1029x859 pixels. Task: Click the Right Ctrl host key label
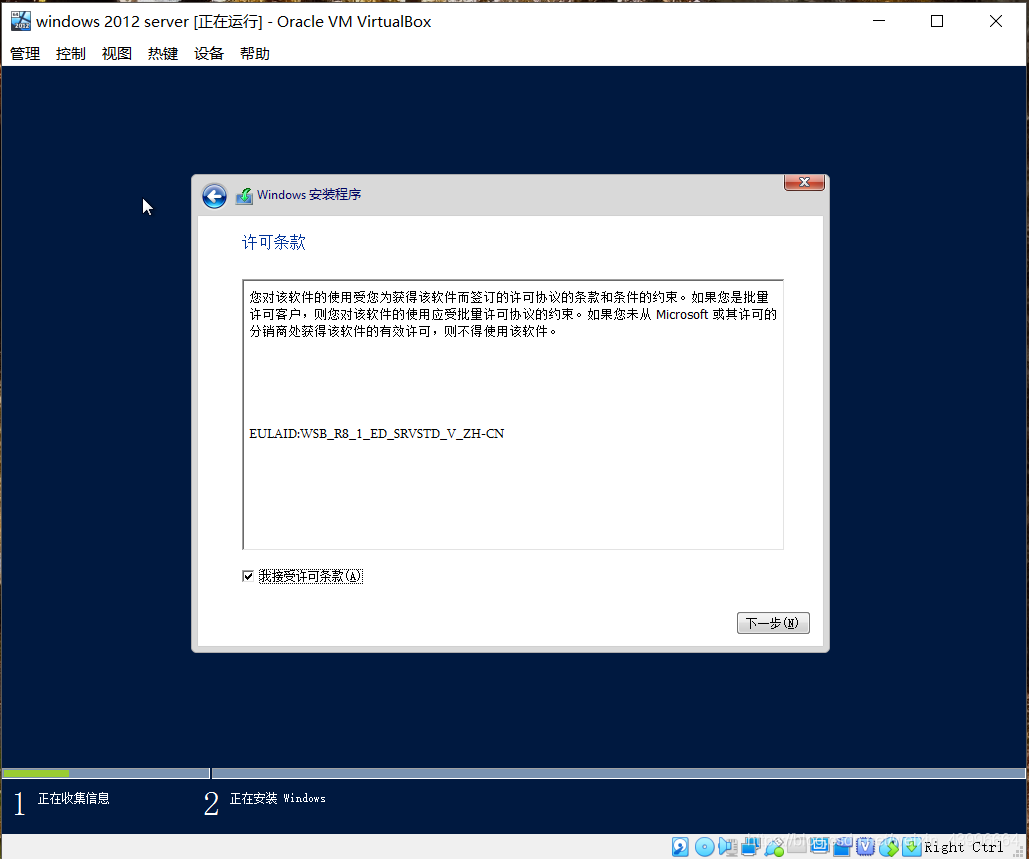[963, 847]
